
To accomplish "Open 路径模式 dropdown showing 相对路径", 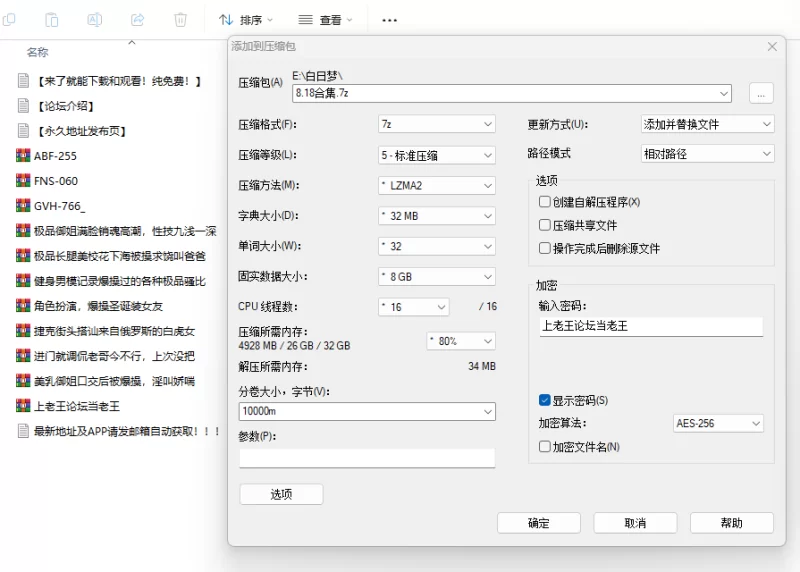I will (x=708, y=154).
